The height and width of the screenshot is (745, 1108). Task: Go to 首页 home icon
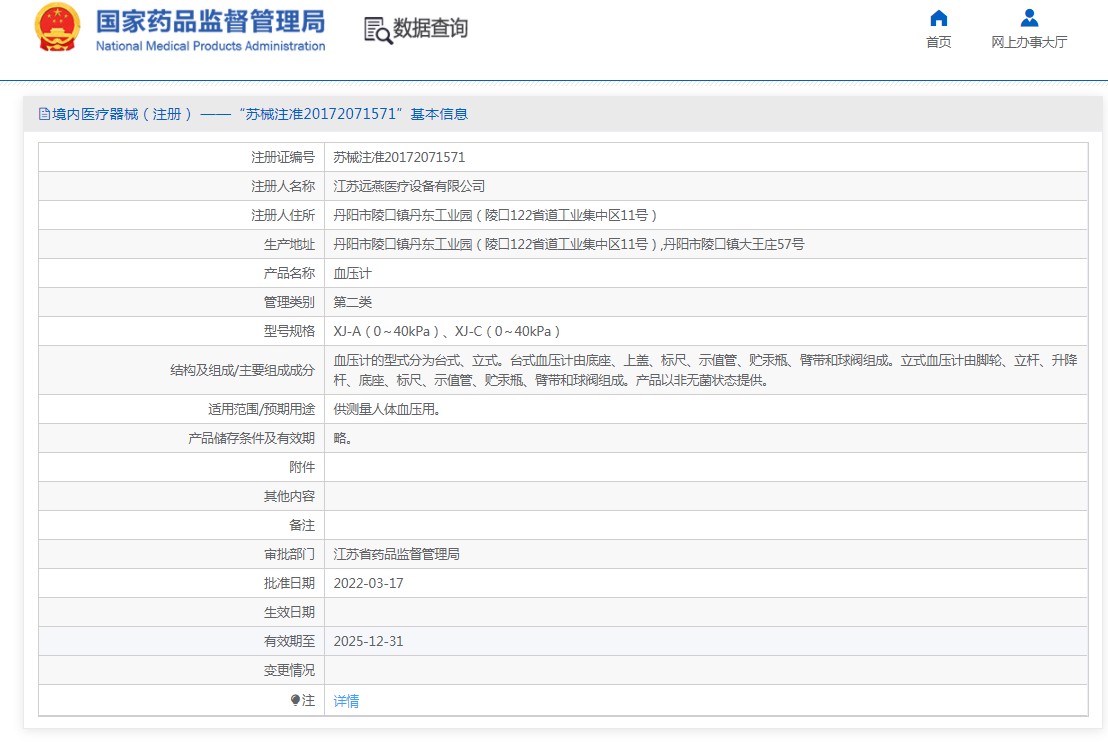[x=938, y=18]
